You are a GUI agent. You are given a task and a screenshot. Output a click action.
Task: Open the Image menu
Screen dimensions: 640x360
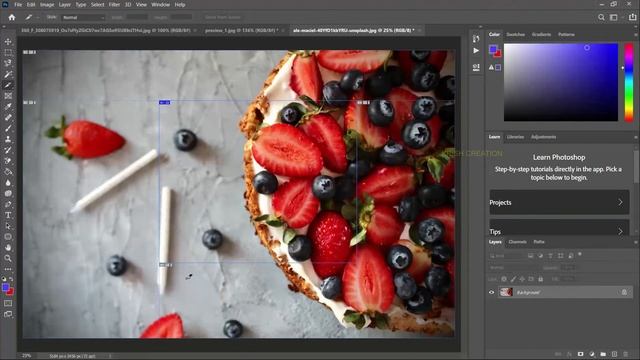click(x=47, y=5)
